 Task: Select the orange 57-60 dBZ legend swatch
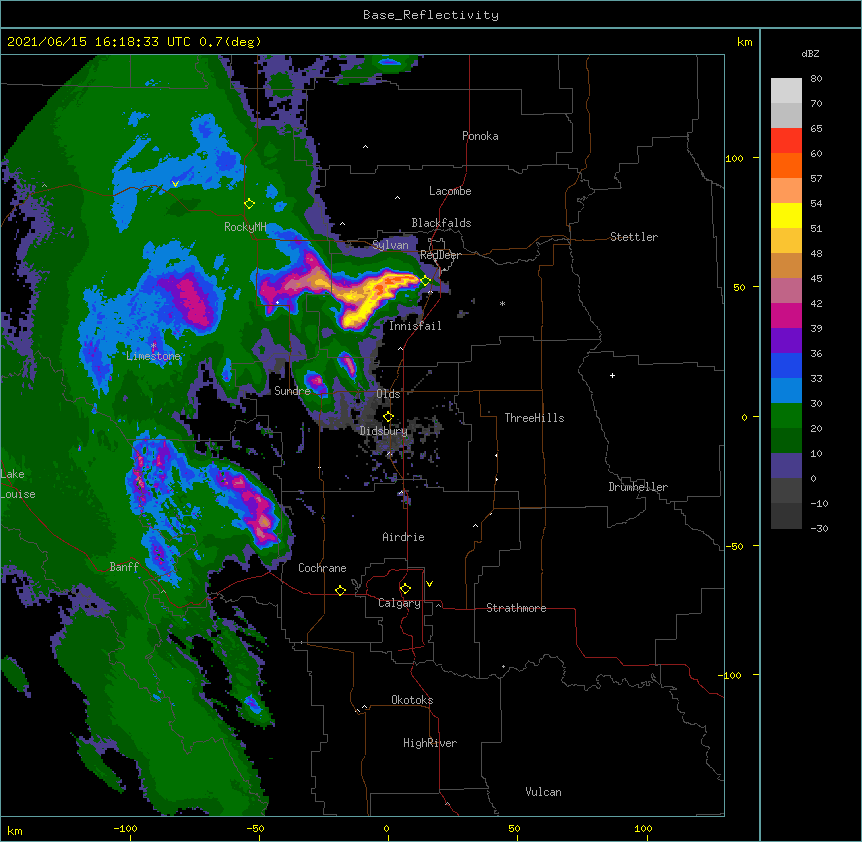(786, 165)
